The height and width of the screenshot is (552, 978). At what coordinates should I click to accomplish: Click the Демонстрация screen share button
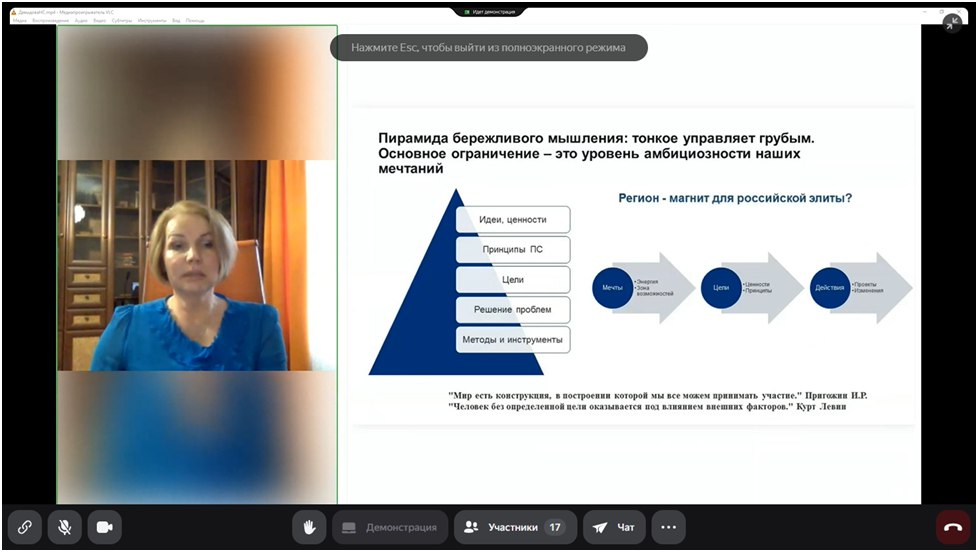(x=389, y=527)
